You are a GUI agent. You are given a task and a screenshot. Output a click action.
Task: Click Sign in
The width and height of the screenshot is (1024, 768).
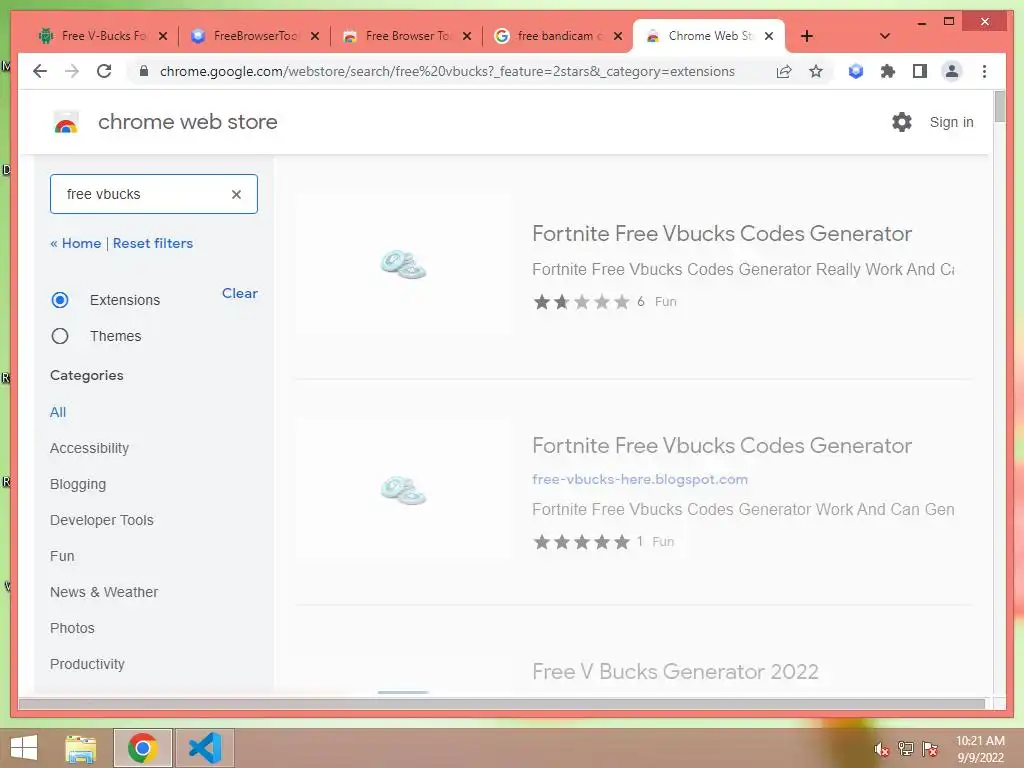(951, 122)
